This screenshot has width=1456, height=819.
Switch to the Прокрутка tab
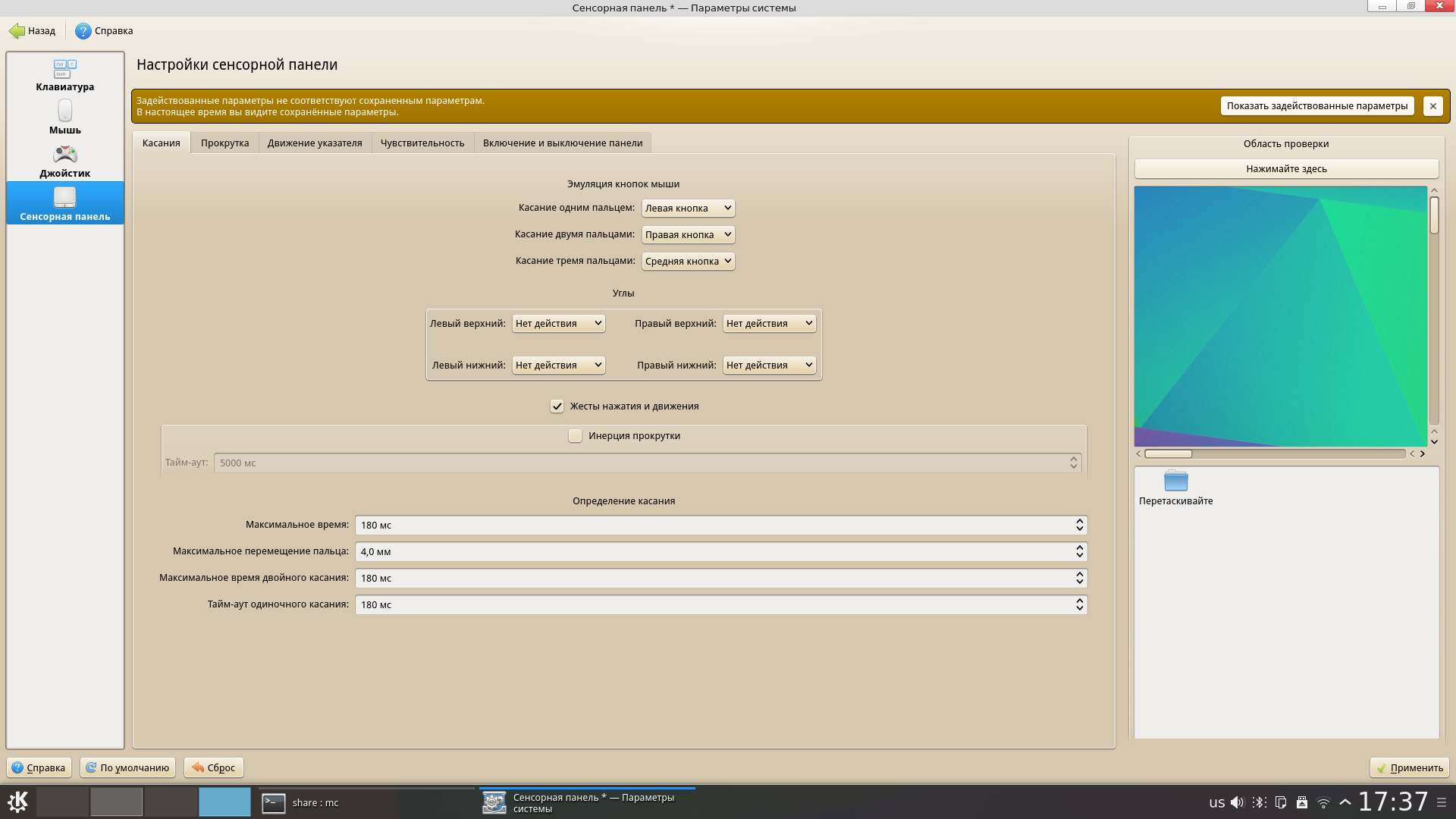click(224, 143)
